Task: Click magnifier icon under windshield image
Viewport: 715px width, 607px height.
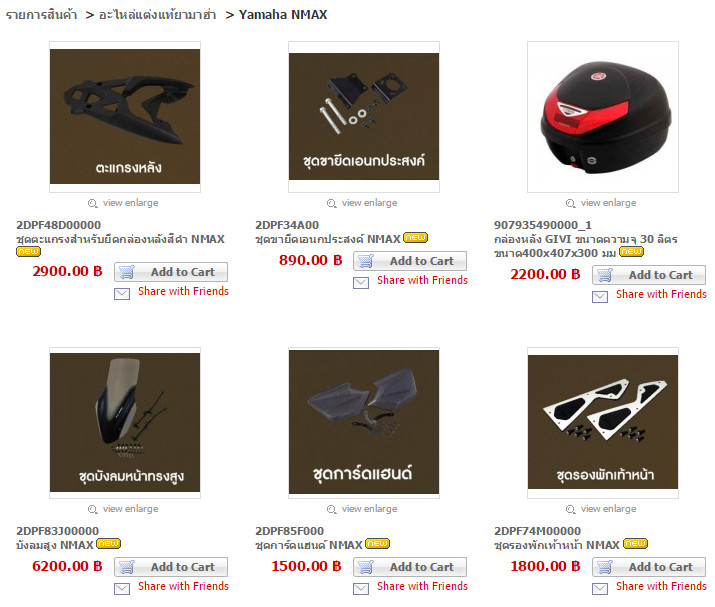Action: pyautogui.click(x=93, y=509)
